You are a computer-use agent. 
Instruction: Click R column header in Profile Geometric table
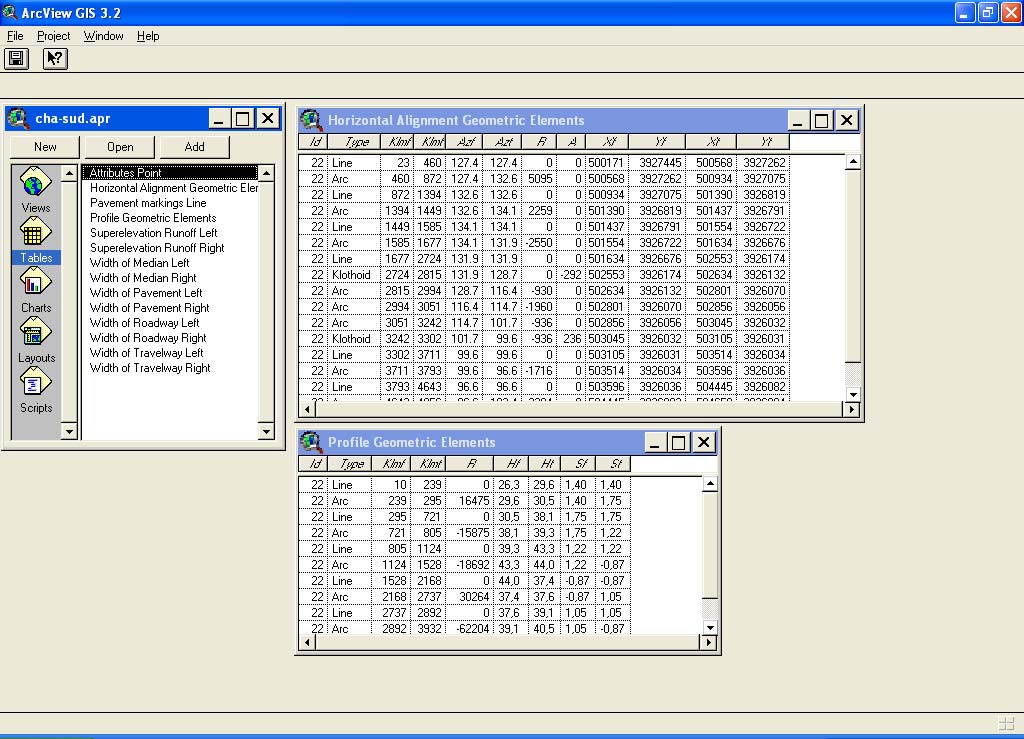(469, 464)
